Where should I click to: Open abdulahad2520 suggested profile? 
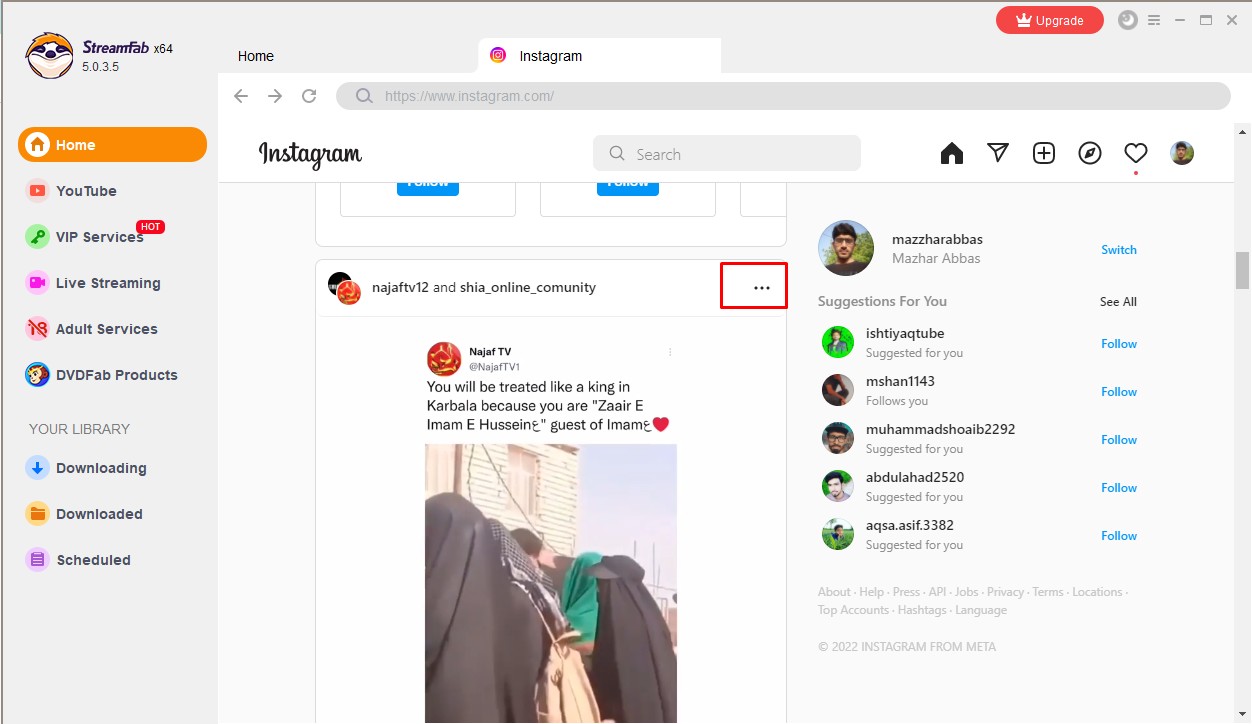pos(915,478)
